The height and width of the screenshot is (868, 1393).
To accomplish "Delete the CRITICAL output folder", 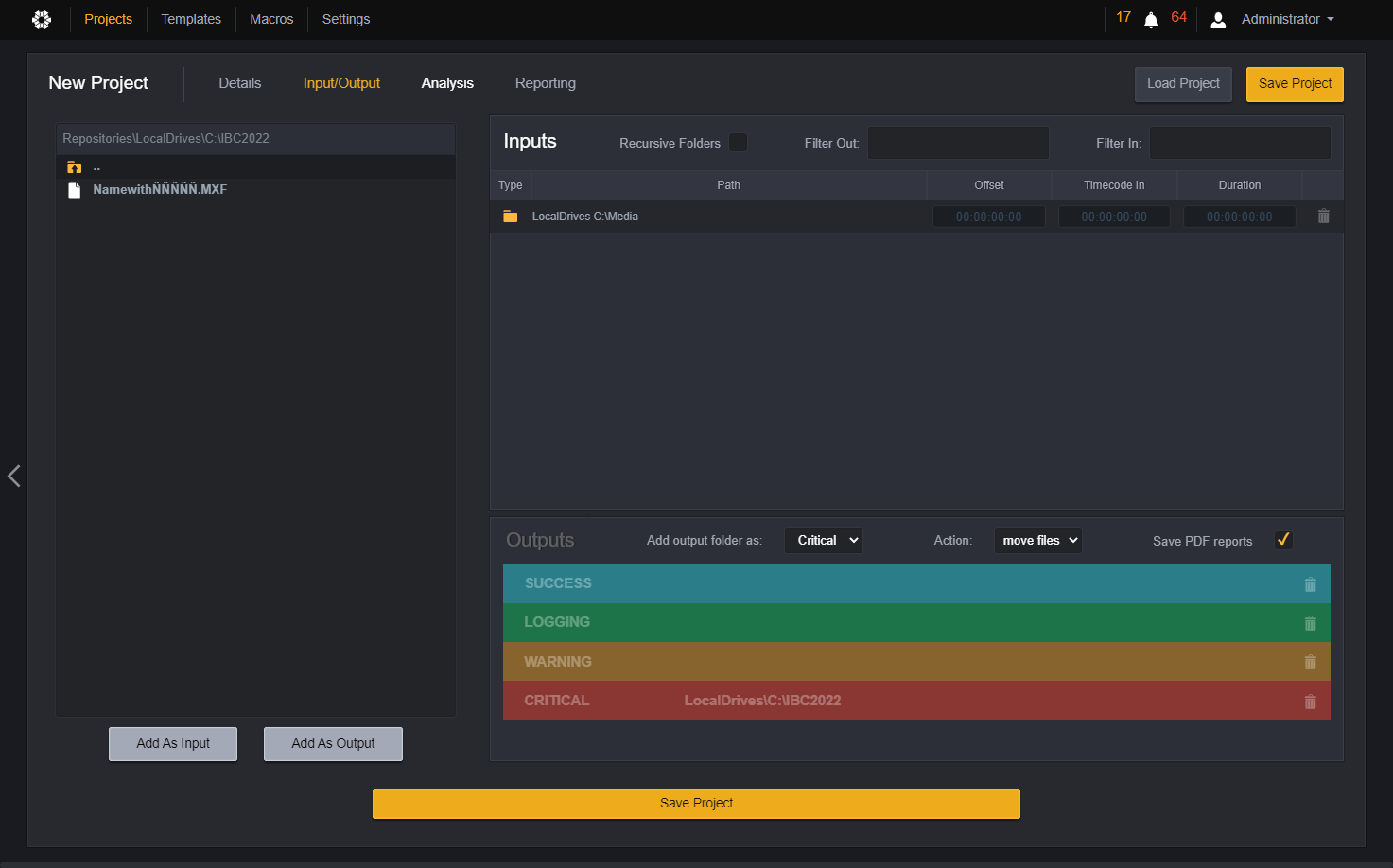I will [x=1311, y=702].
